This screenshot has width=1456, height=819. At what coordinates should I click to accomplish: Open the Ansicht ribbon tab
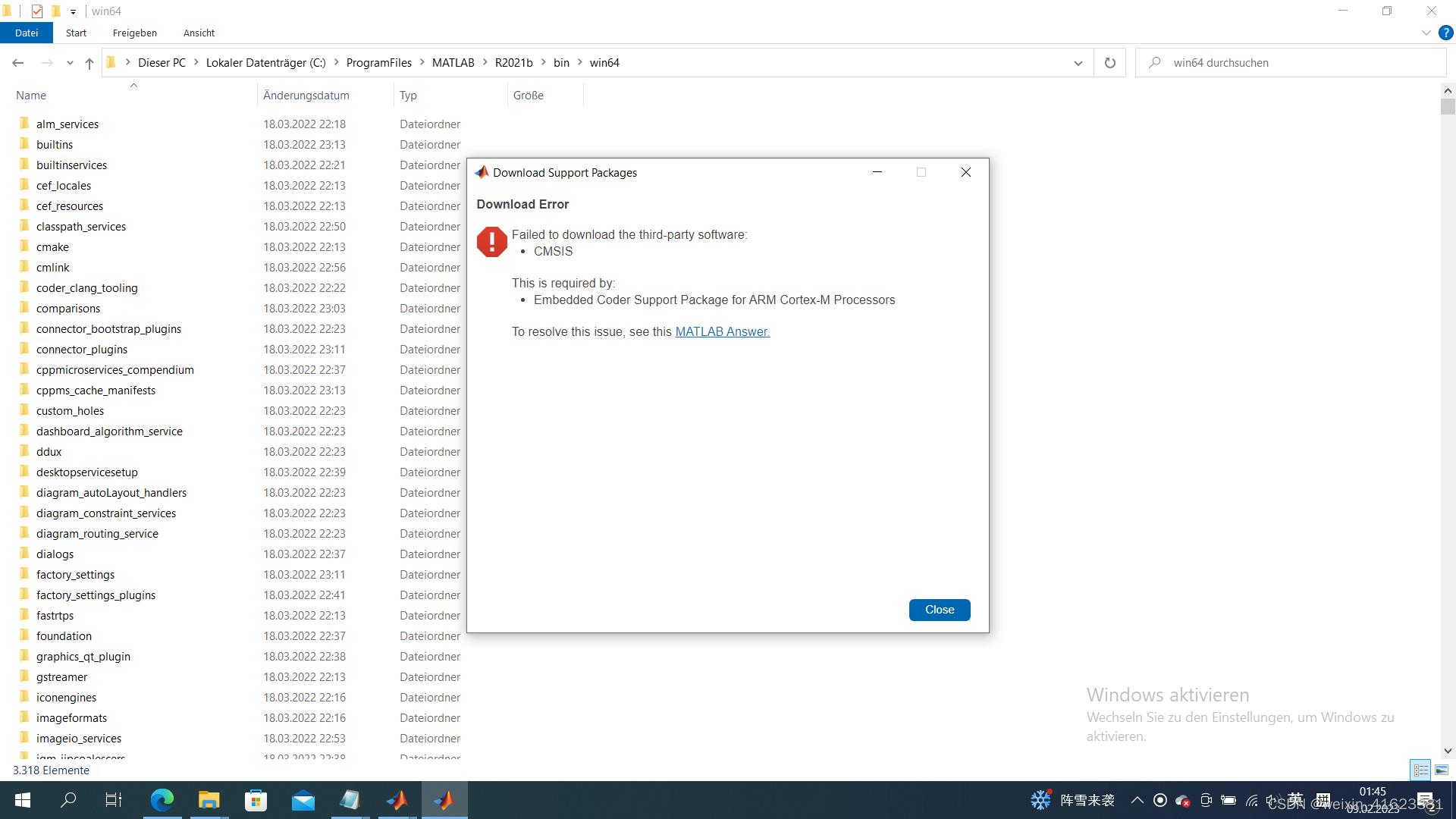click(x=199, y=33)
